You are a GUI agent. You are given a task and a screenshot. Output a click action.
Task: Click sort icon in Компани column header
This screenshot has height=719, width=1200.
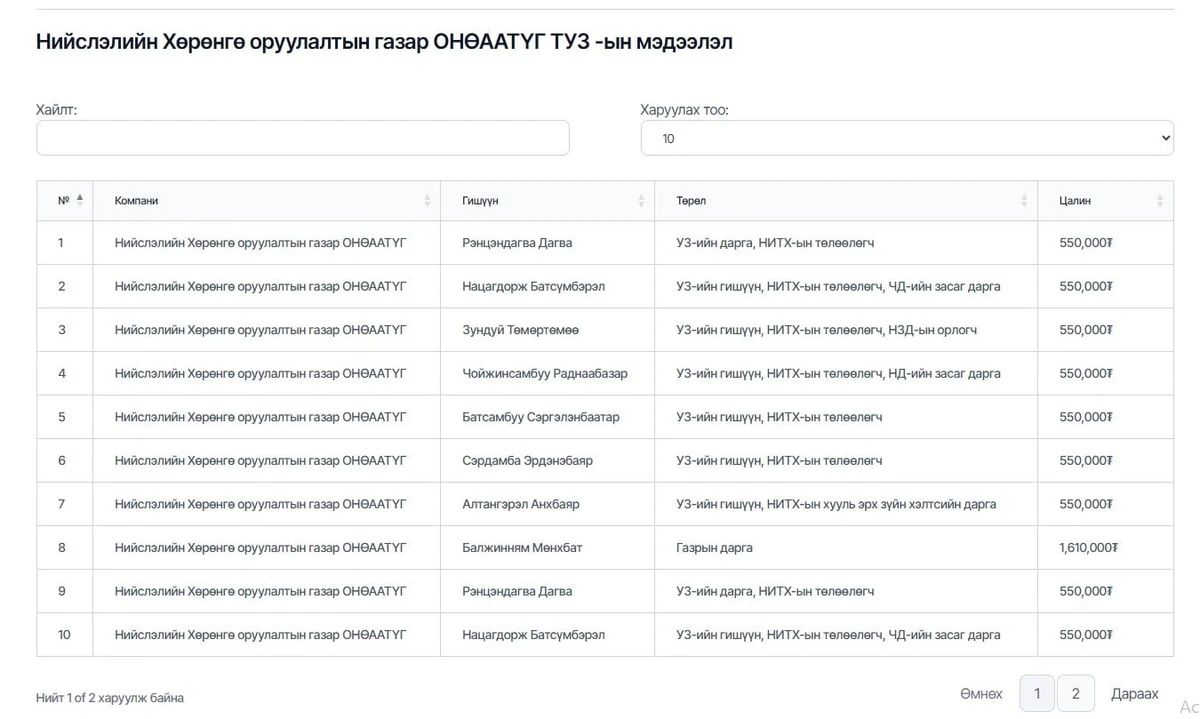tap(427, 201)
